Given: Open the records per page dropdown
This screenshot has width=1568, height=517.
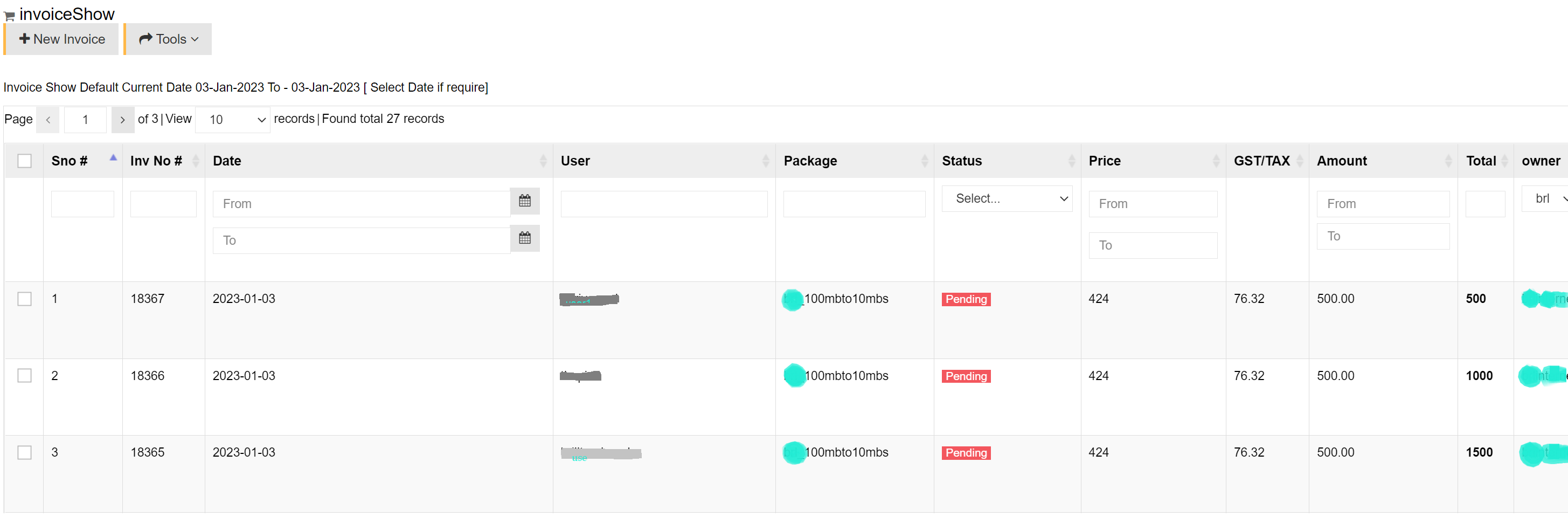Looking at the screenshot, I should (x=233, y=120).
